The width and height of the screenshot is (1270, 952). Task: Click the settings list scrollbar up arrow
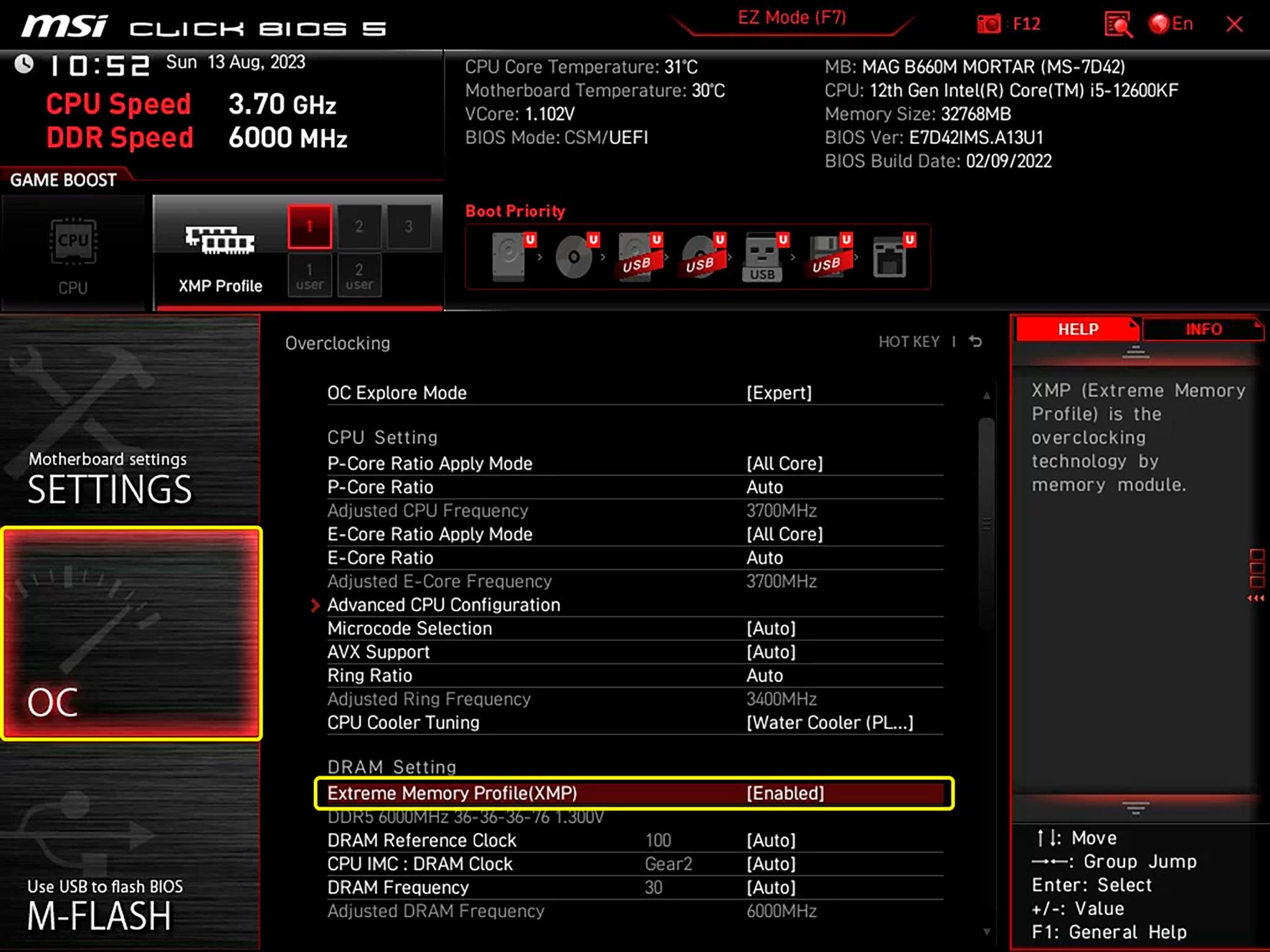[x=987, y=395]
